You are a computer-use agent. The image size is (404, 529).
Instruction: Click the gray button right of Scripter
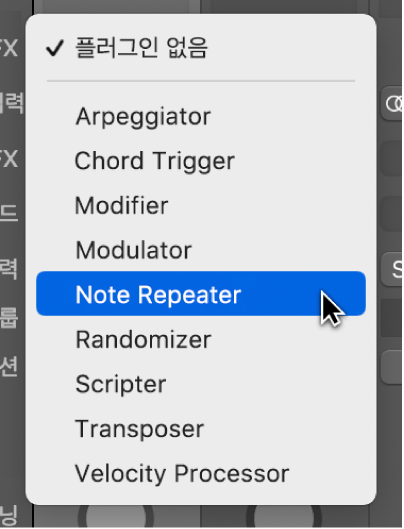pyautogui.click(x=392, y=367)
